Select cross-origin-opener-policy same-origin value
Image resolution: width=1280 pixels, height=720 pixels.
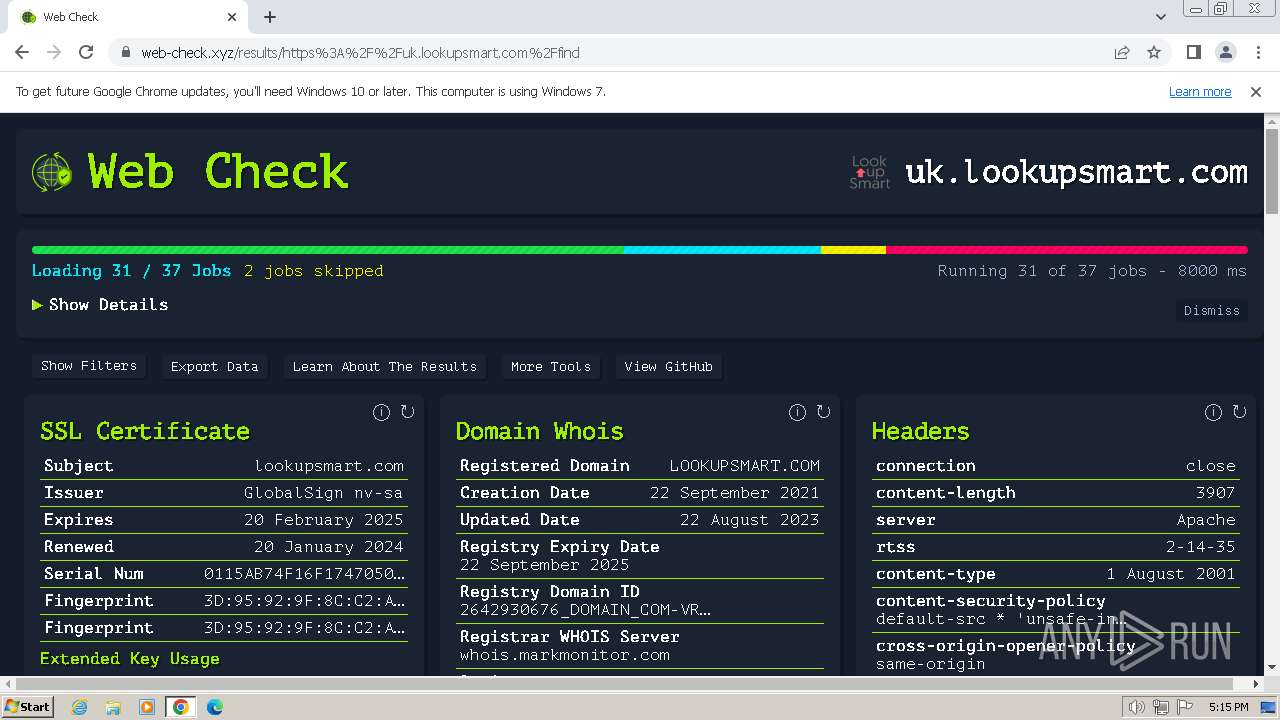tap(930, 664)
